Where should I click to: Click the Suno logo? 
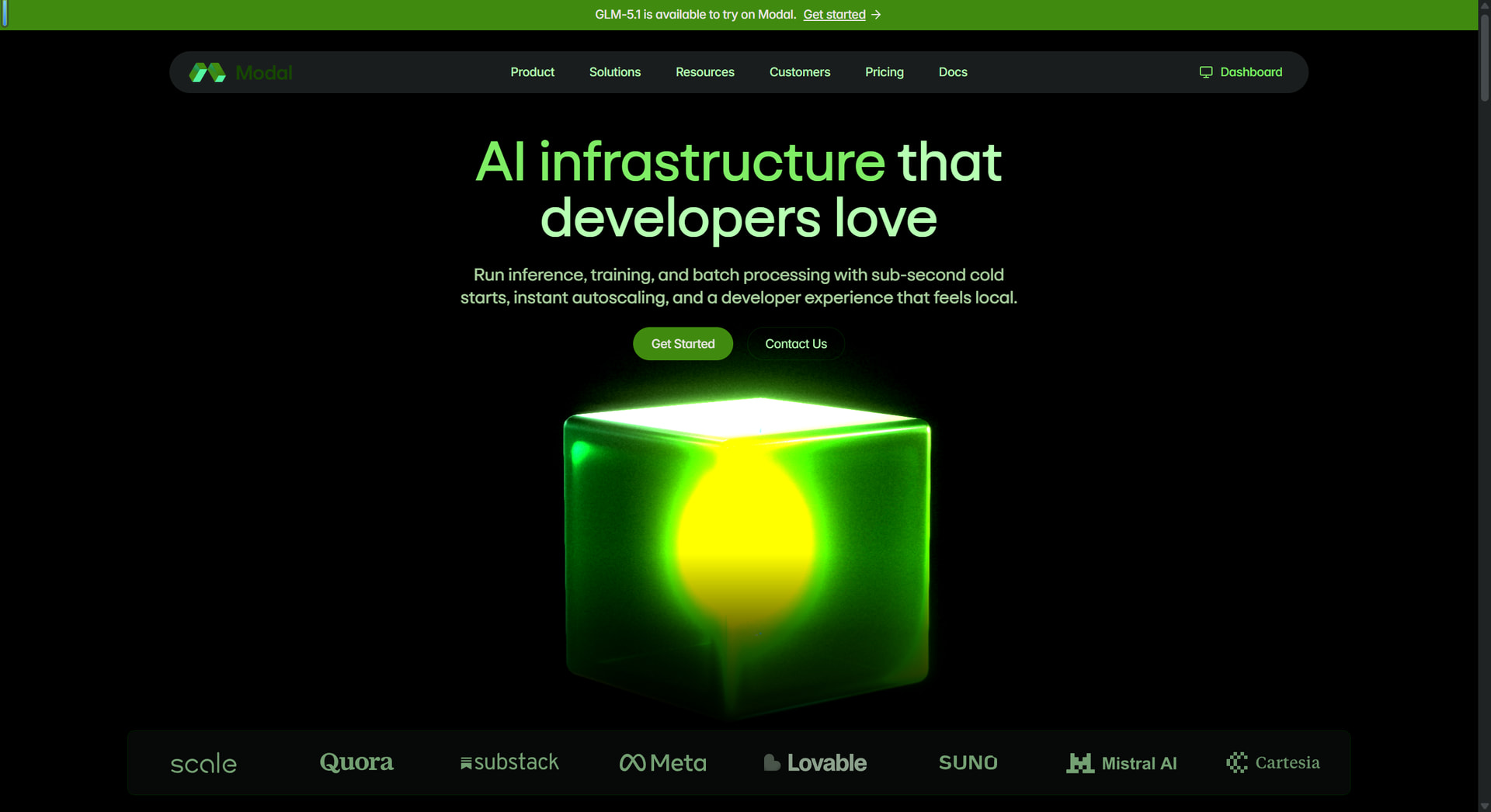click(968, 763)
